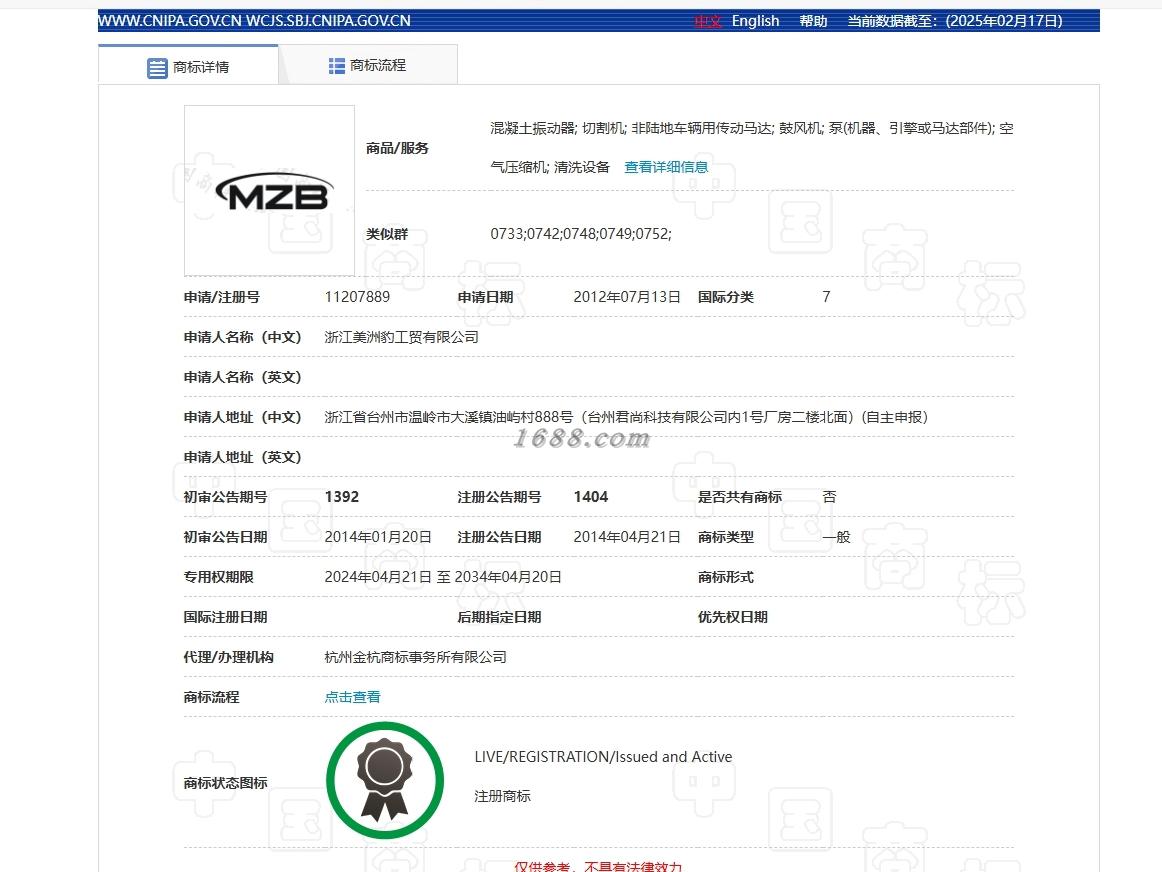Select the 国际注册日期 field label
The image size is (1162, 872).
[225, 617]
